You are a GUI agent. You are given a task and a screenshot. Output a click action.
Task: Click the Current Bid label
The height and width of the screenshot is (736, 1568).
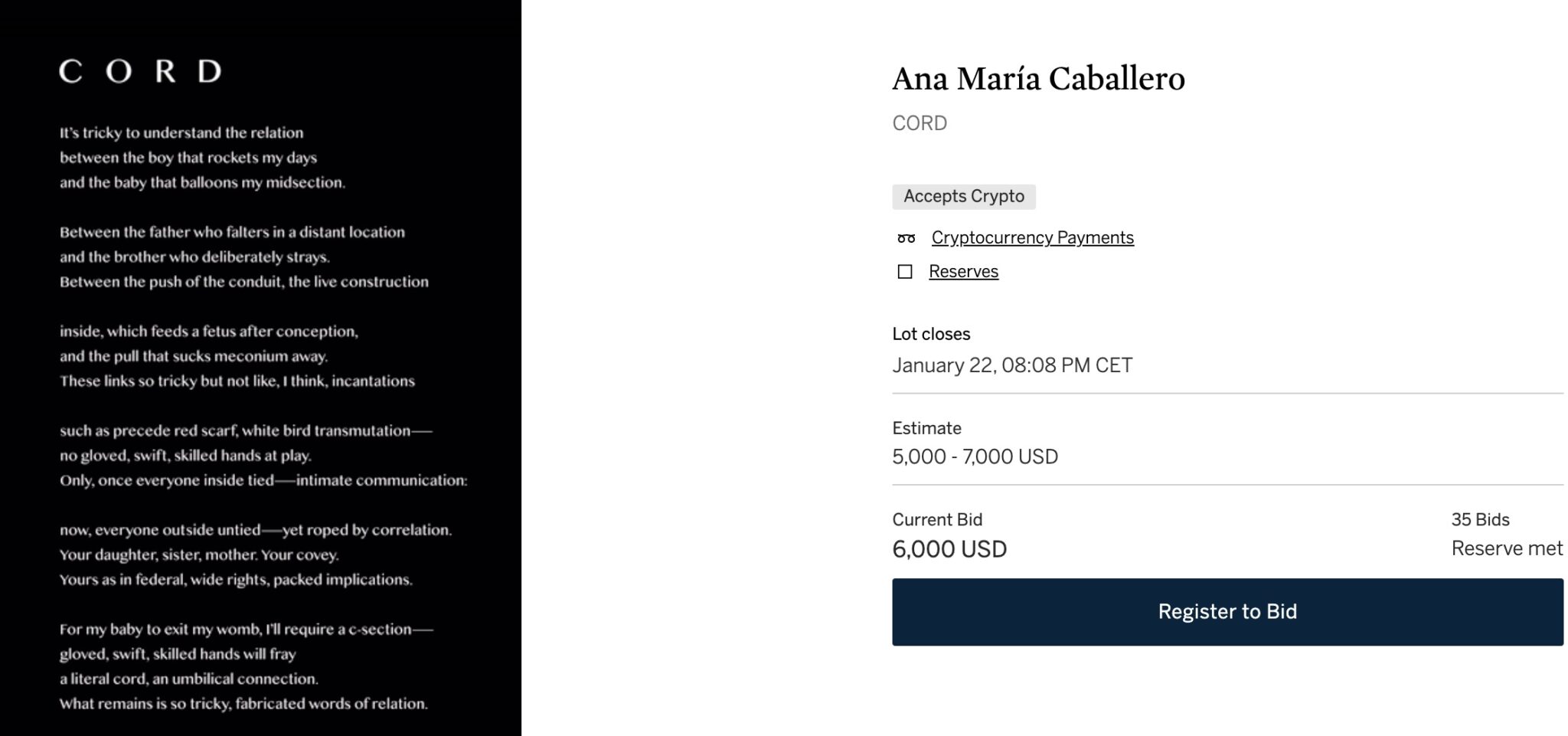click(937, 520)
